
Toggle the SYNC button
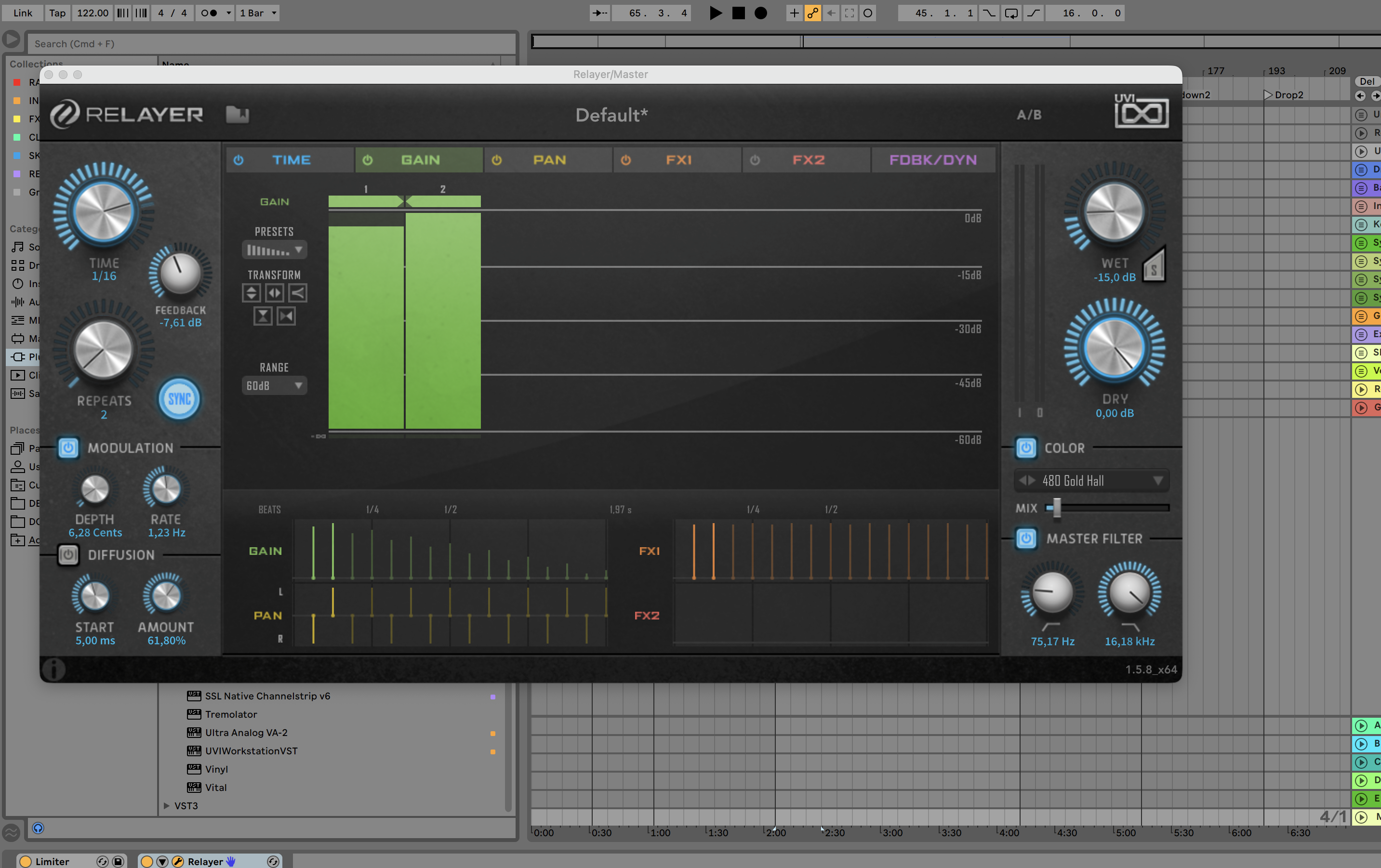click(179, 398)
